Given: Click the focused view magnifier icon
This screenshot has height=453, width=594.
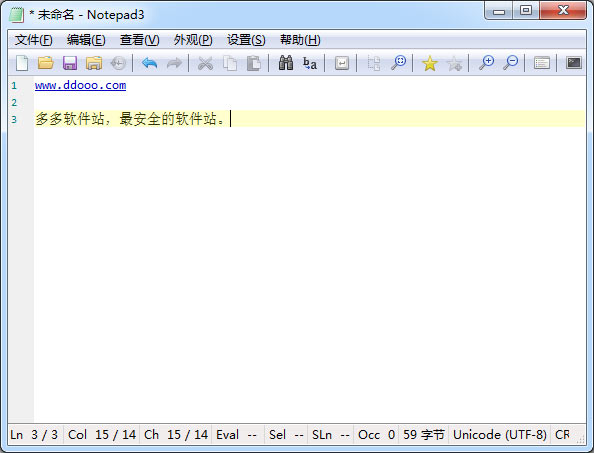Looking at the screenshot, I should [398, 63].
